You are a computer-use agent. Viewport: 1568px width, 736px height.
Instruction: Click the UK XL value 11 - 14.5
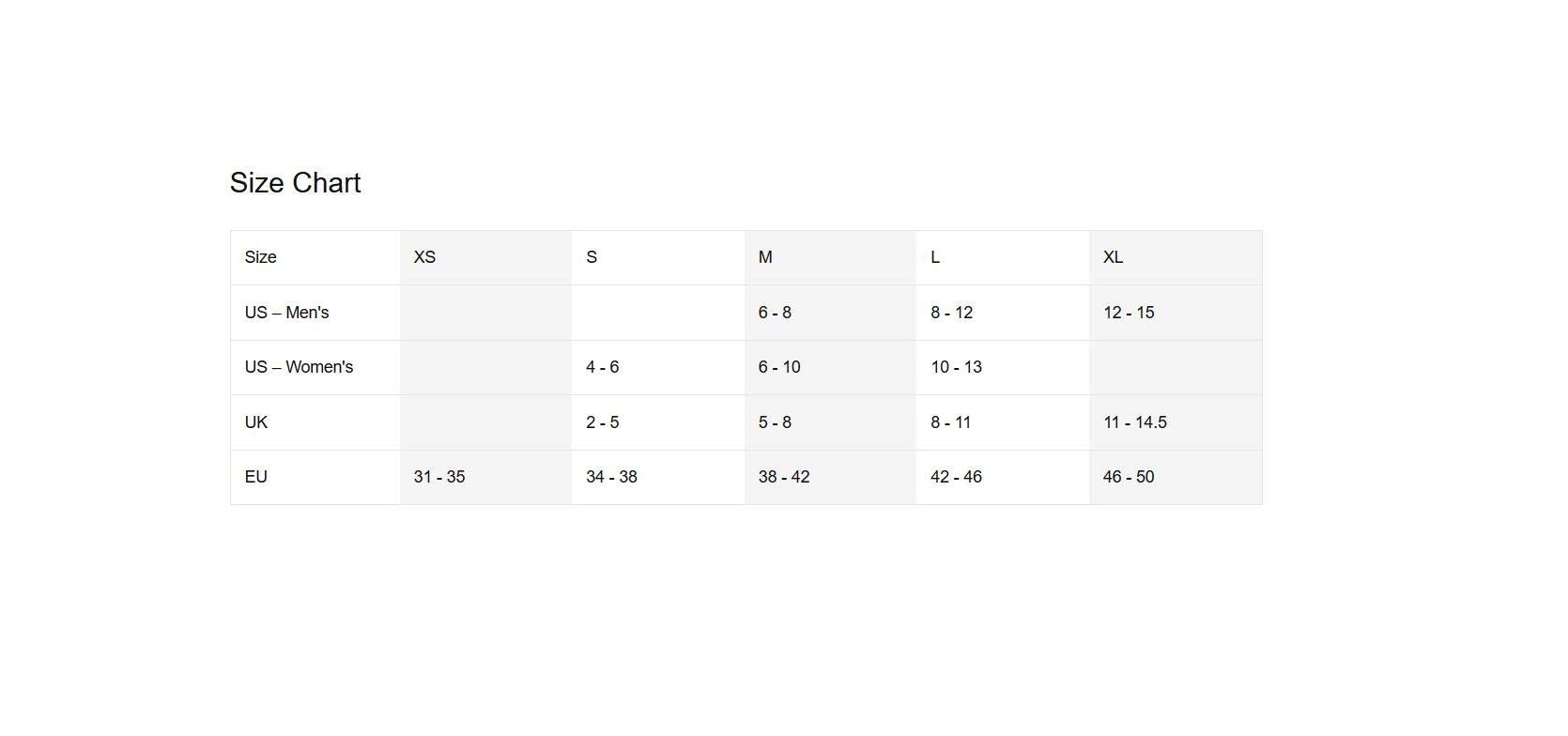click(x=1134, y=422)
